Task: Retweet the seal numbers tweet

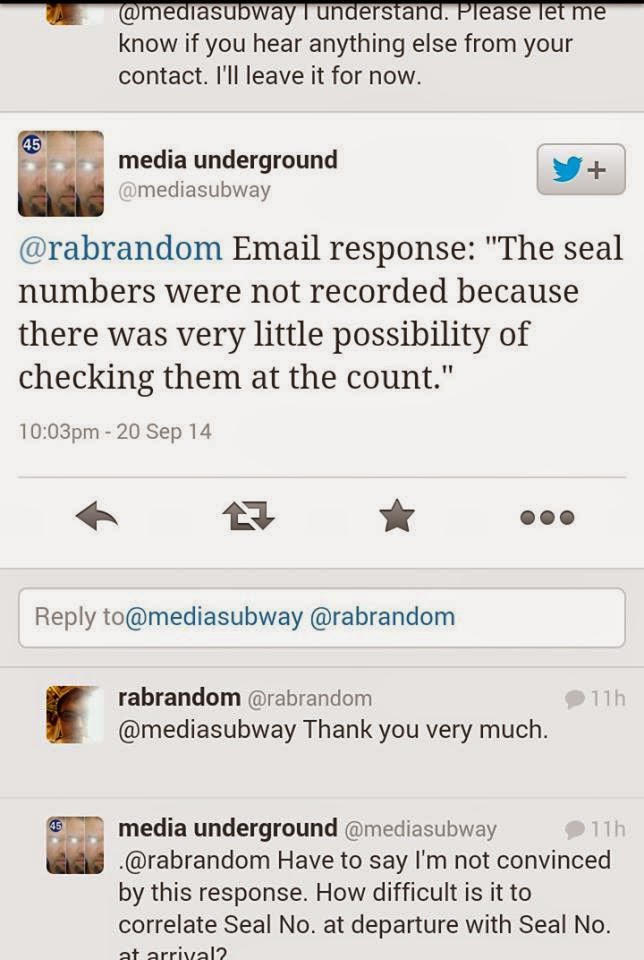Action: [x=248, y=516]
